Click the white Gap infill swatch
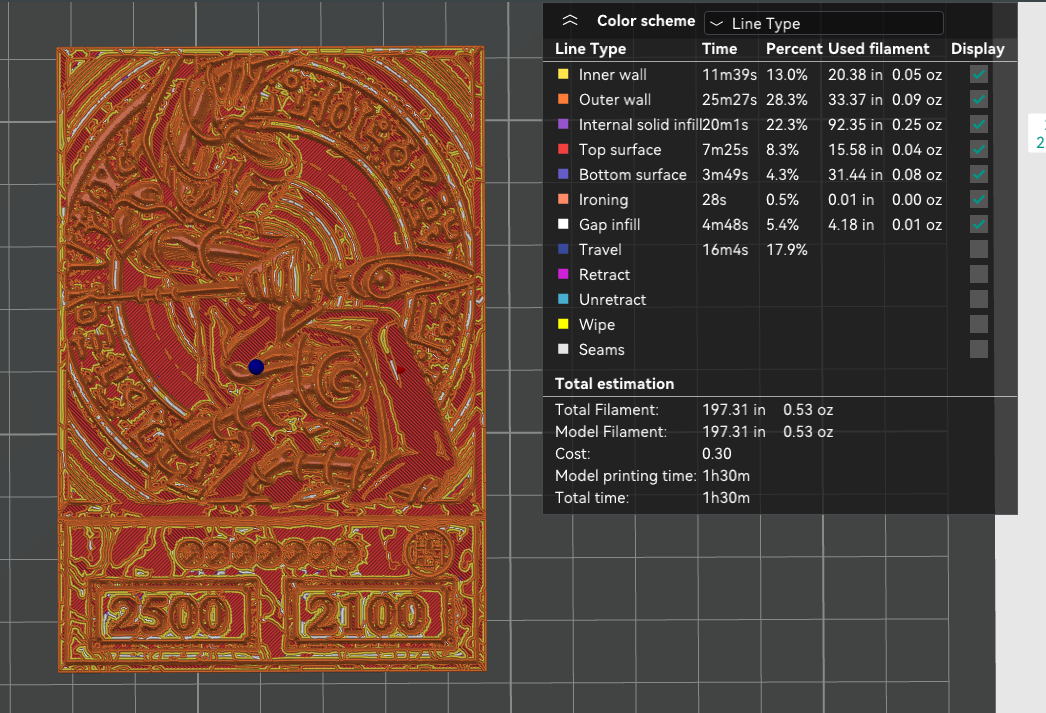 click(563, 224)
